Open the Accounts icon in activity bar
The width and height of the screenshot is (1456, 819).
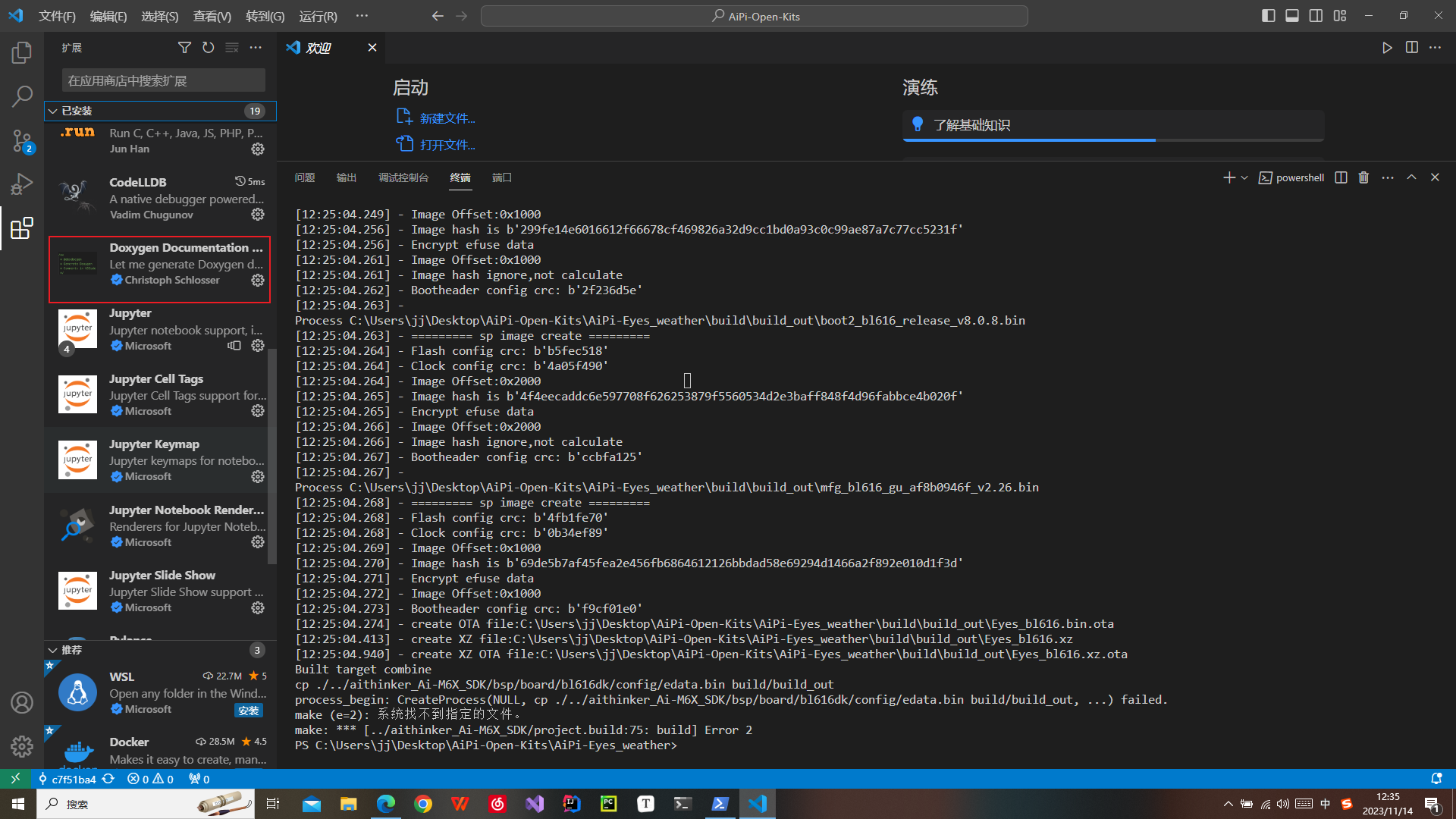[22, 702]
